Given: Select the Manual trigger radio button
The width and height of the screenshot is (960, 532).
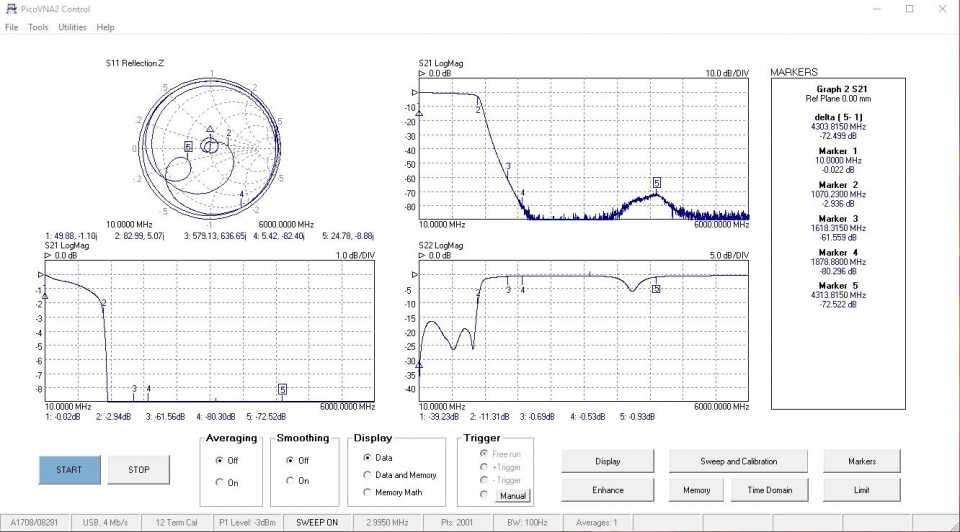Looking at the screenshot, I should (485, 495).
